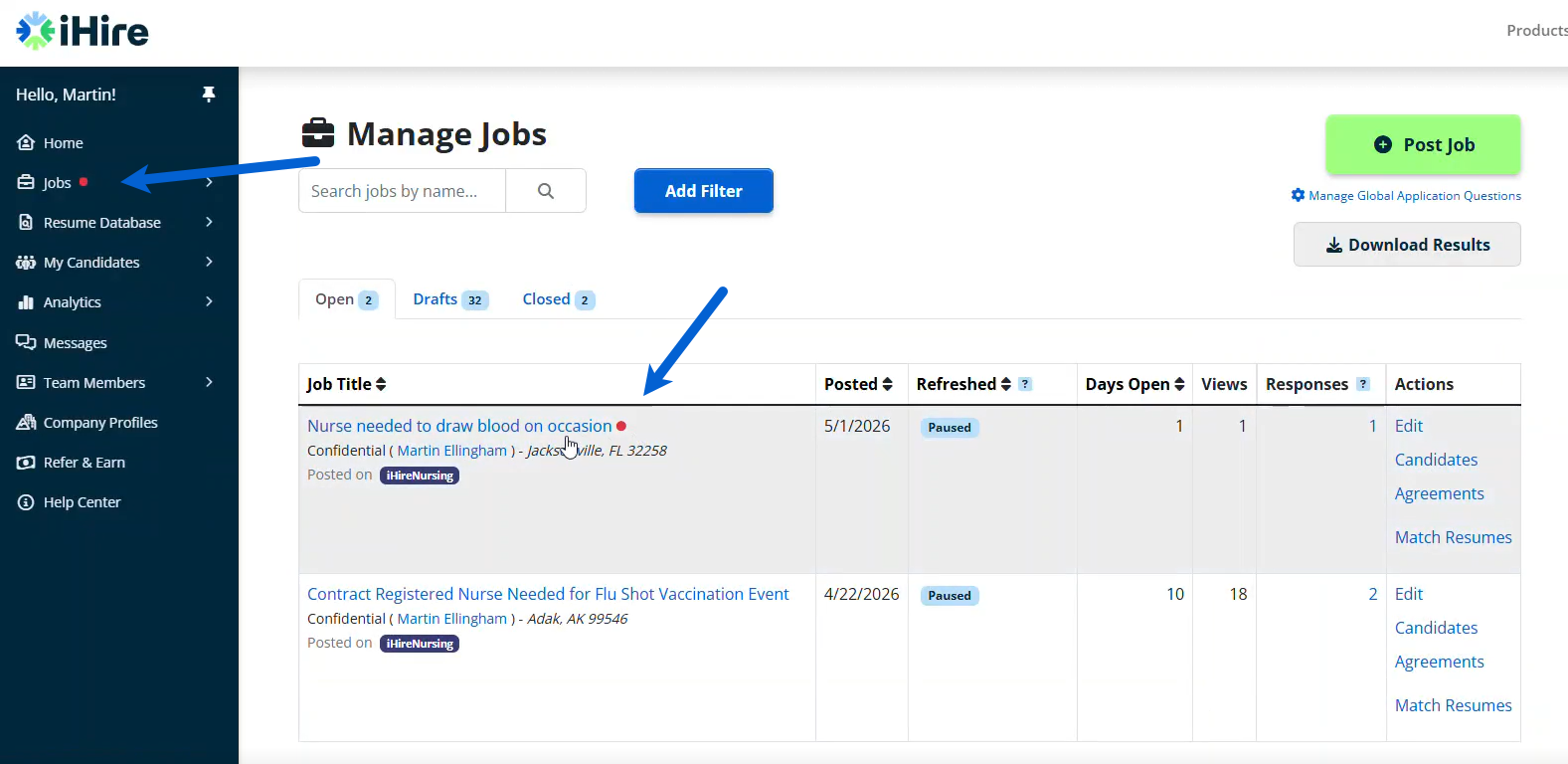Click the gear icon beside Manage Global Application Questions
Viewport: 1568px width, 764px height.
coord(1298,195)
